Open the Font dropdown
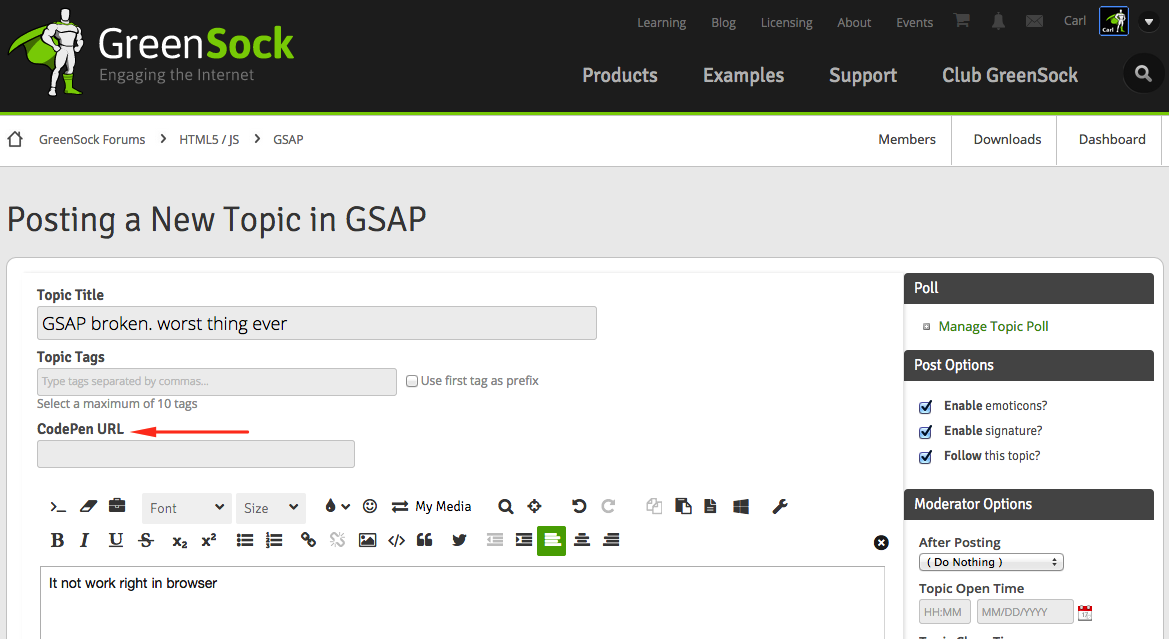The image size is (1169, 639). tap(186, 508)
